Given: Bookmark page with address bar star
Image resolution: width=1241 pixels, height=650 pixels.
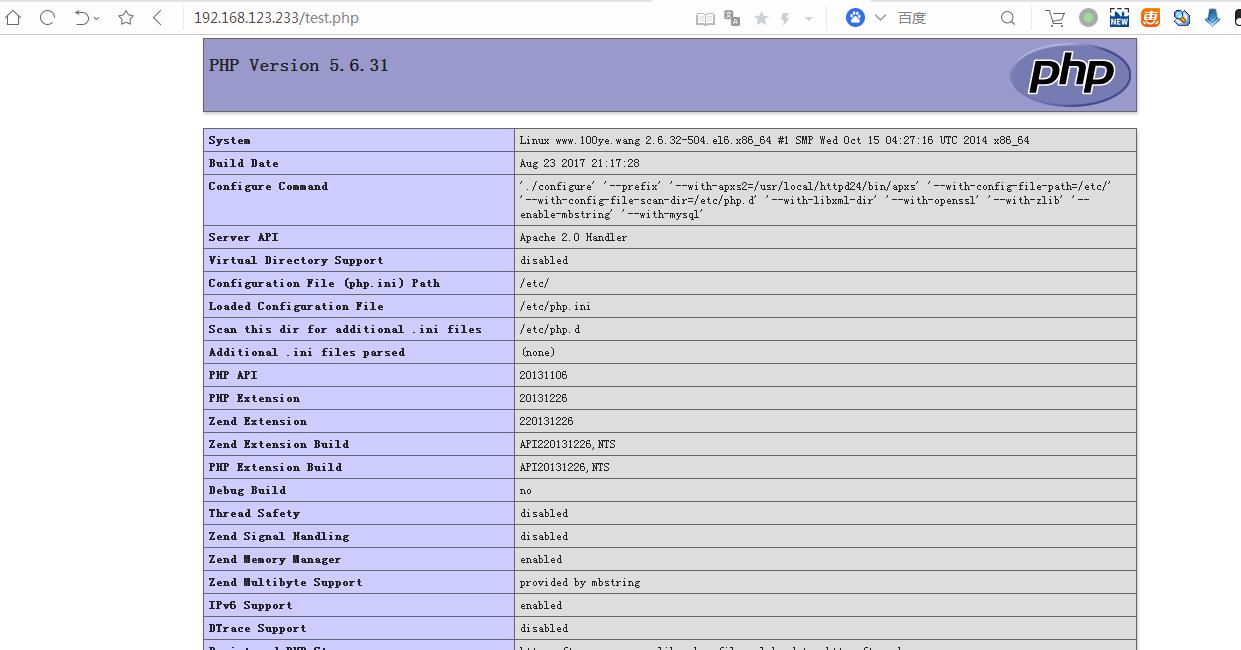Looking at the screenshot, I should click(x=761, y=18).
